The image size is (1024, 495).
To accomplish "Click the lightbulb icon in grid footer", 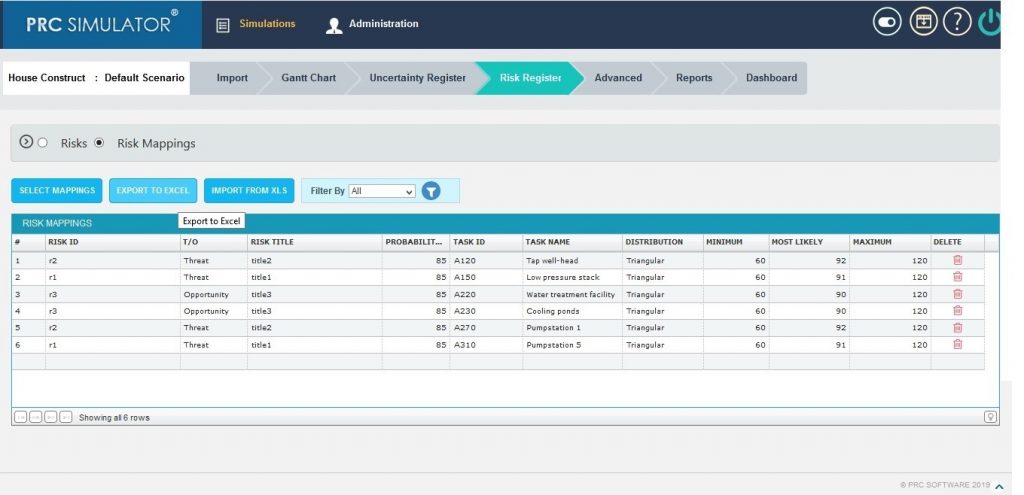I will point(990,417).
